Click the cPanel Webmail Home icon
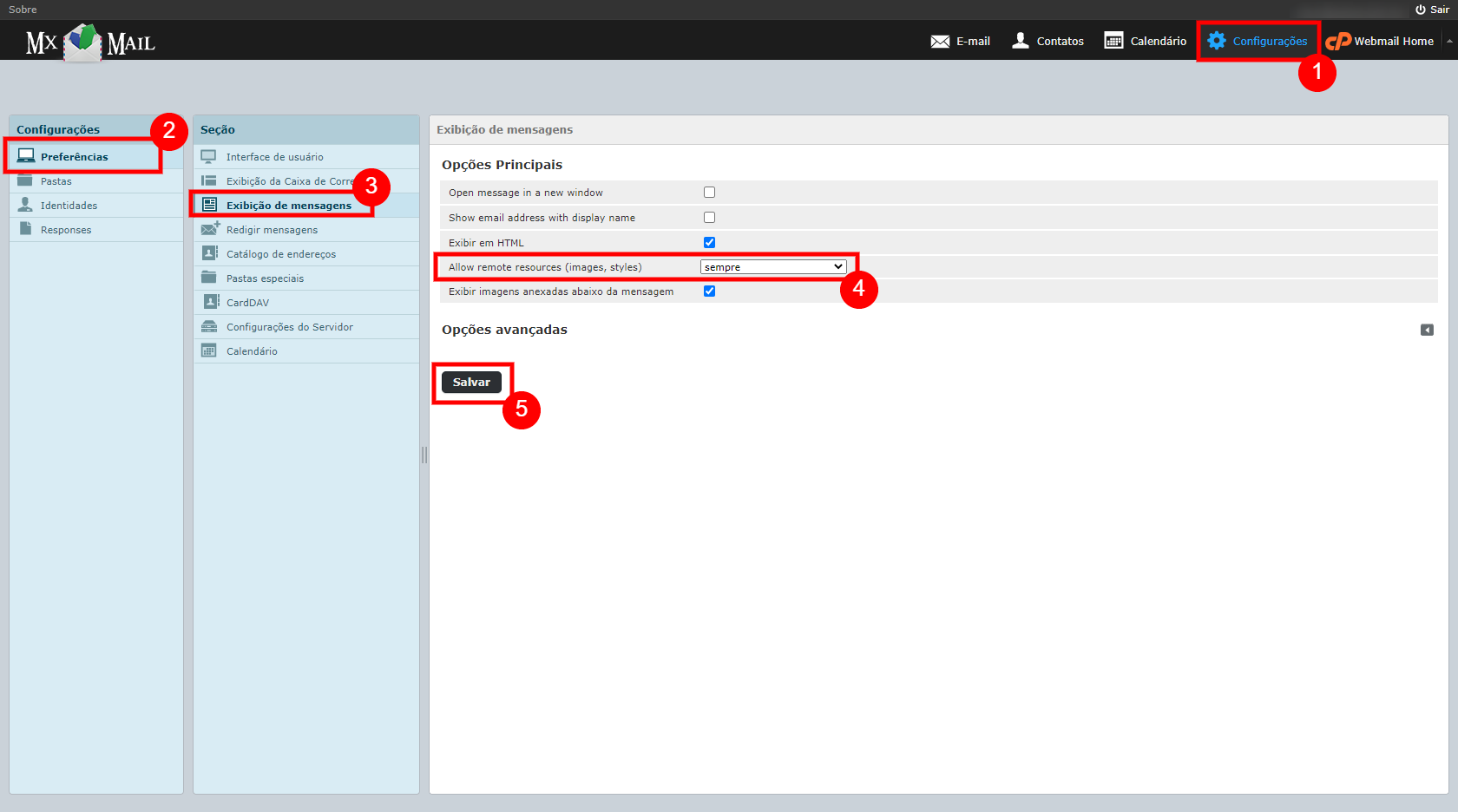 (1337, 40)
